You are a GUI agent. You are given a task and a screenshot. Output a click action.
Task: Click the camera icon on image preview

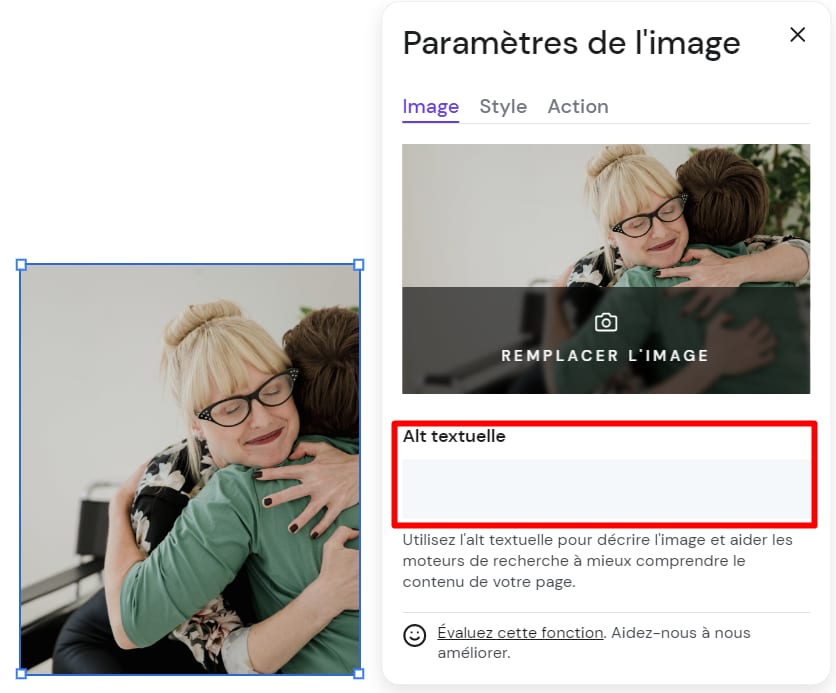pyautogui.click(x=606, y=322)
